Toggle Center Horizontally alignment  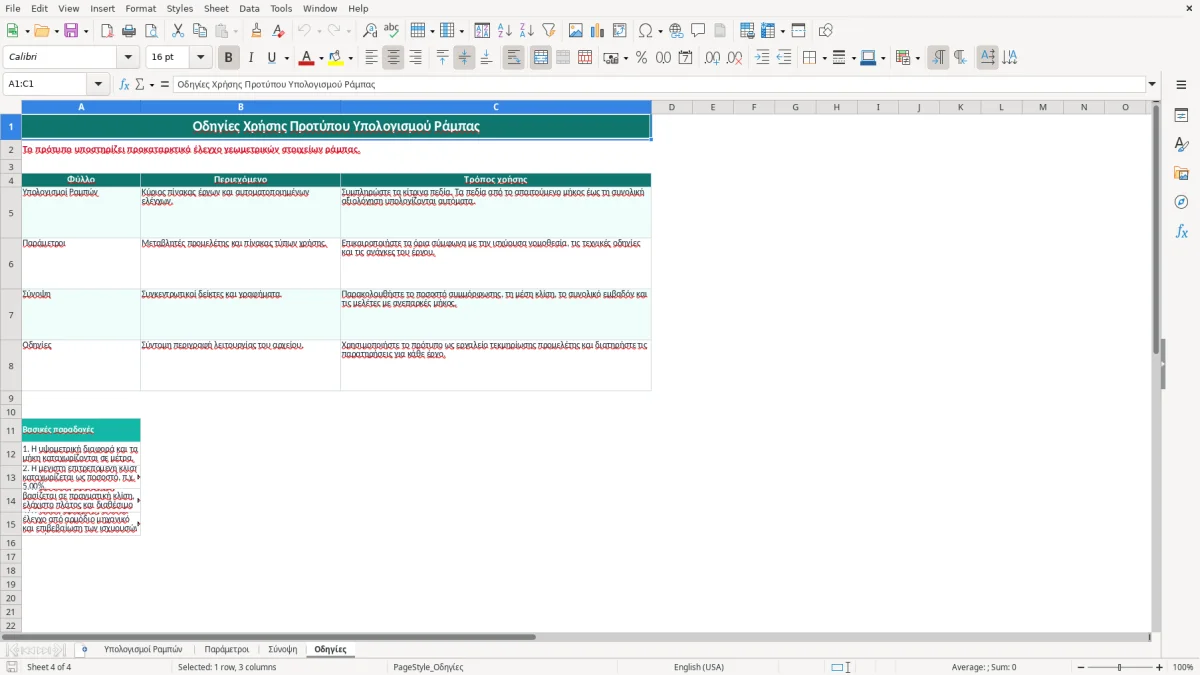[393, 58]
